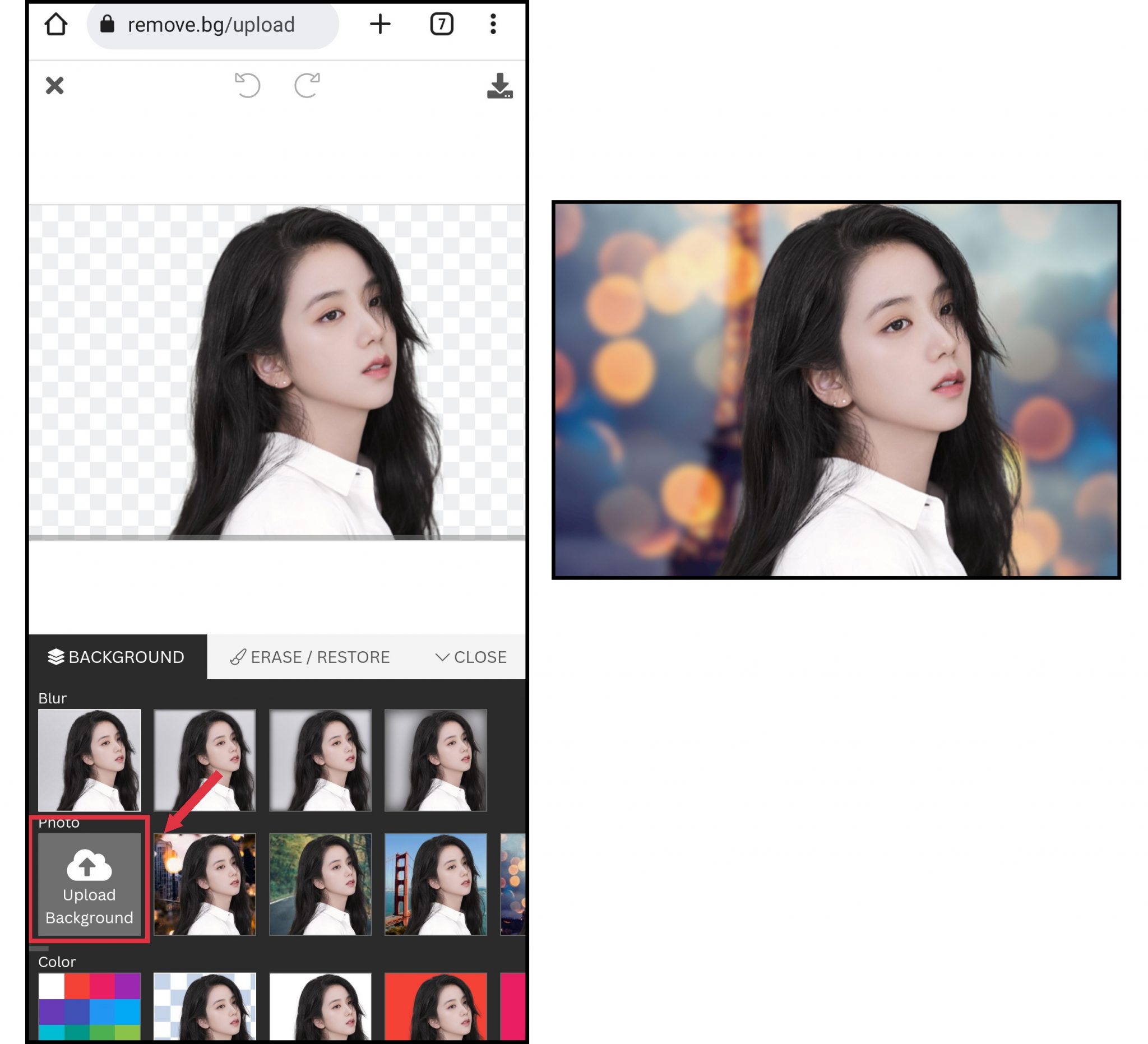Image resolution: width=1148 pixels, height=1044 pixels.
Task: Open the browser three-dot menu
Action: coord(493,25)
